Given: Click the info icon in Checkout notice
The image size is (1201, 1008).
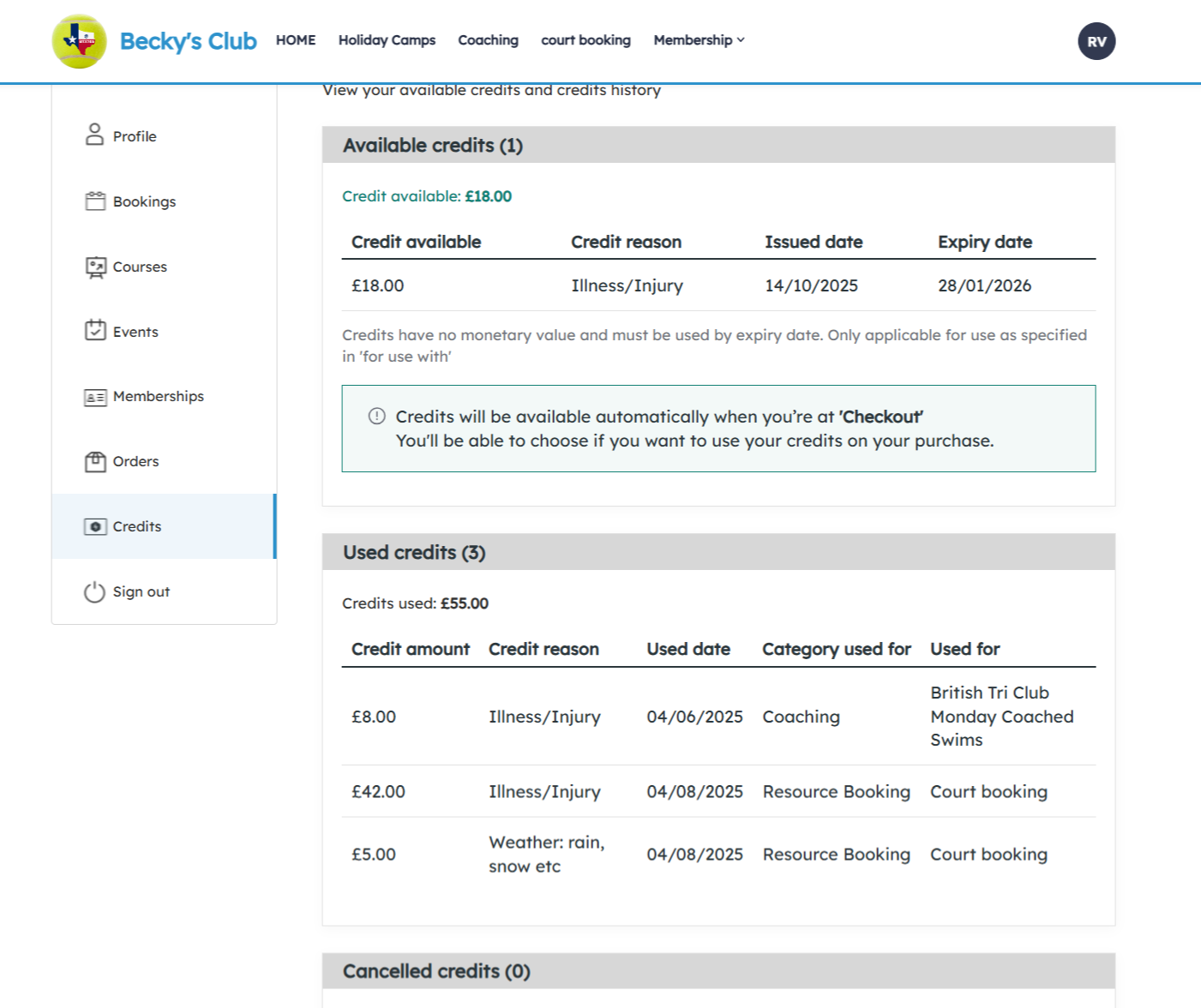Looking at the screenshot, I should (x=376, y=417).
